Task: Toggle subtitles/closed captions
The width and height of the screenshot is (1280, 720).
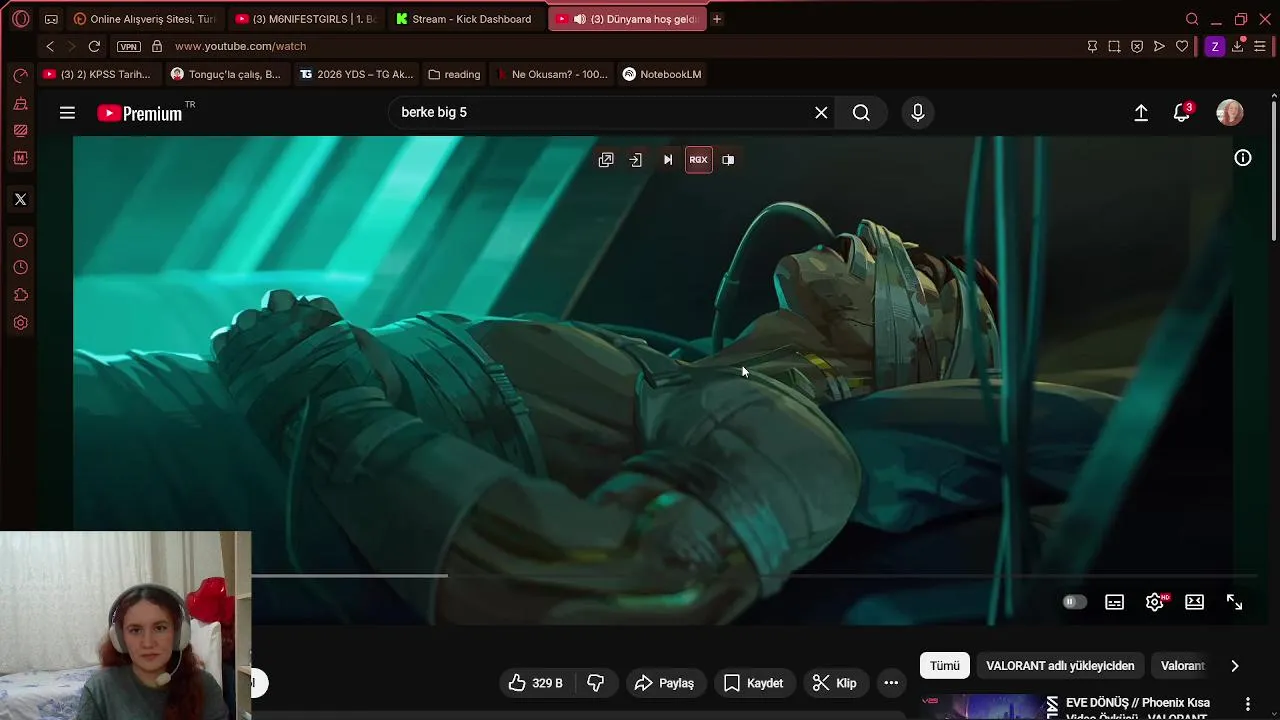Action: [x=1114, y=602]
